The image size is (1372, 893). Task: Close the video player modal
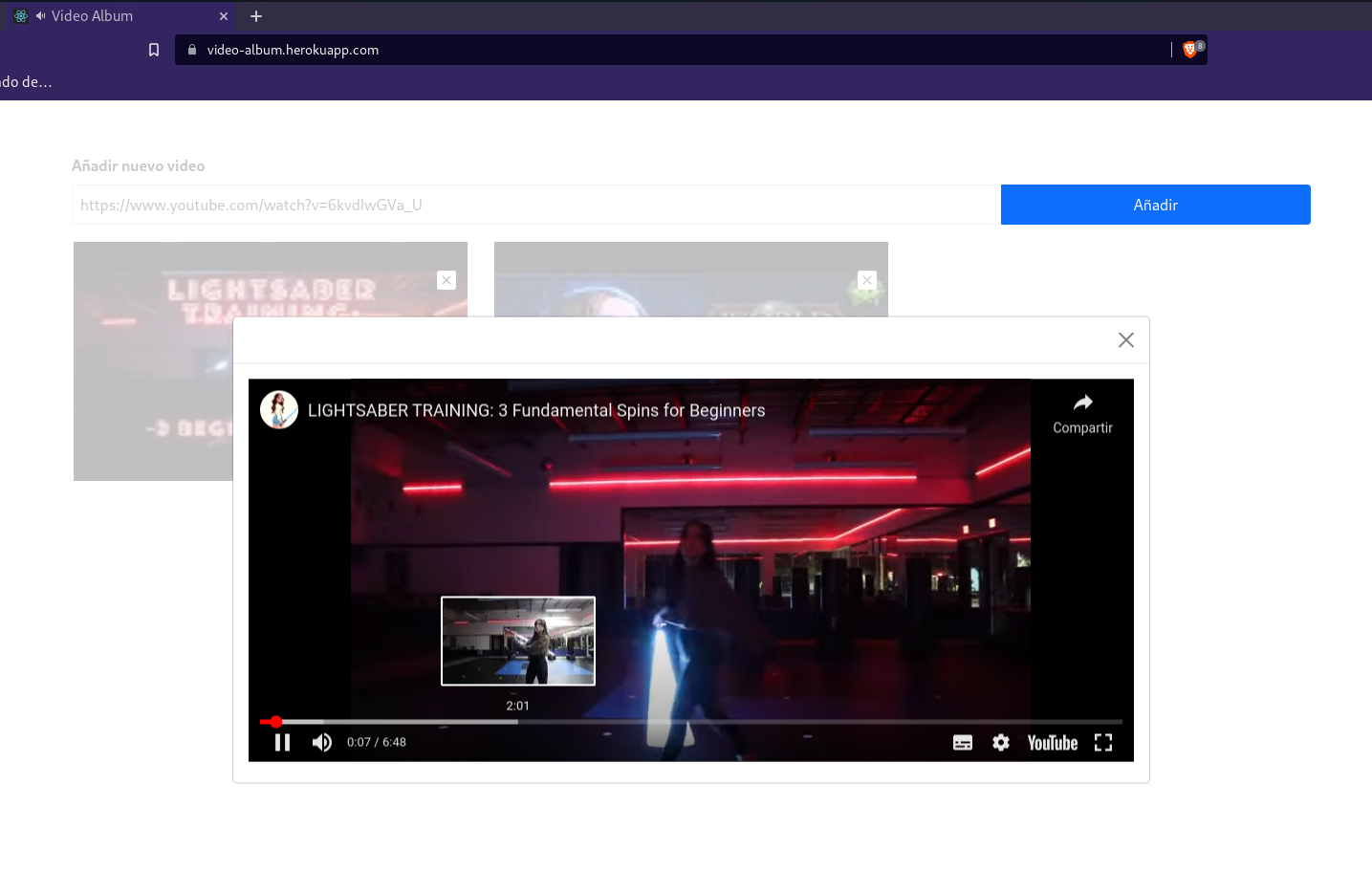click(x=1125, y=339)
